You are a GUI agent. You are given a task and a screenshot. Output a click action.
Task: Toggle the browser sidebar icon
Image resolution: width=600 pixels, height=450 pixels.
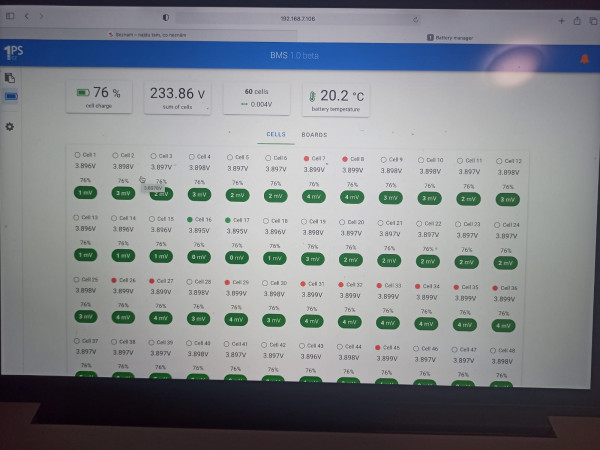pos(10,16)
